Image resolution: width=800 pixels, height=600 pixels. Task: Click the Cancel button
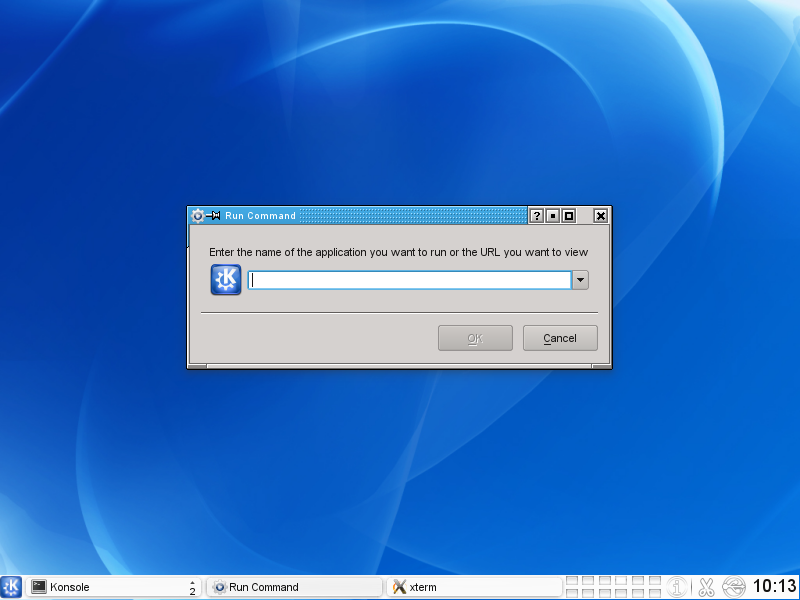tap(560, 338)
